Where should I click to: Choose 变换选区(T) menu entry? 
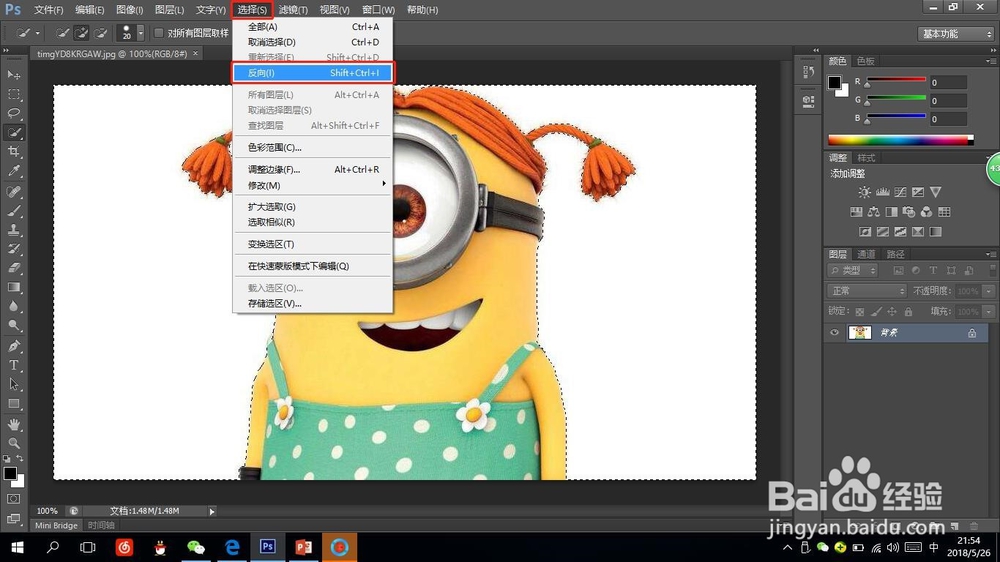(312, 244)
